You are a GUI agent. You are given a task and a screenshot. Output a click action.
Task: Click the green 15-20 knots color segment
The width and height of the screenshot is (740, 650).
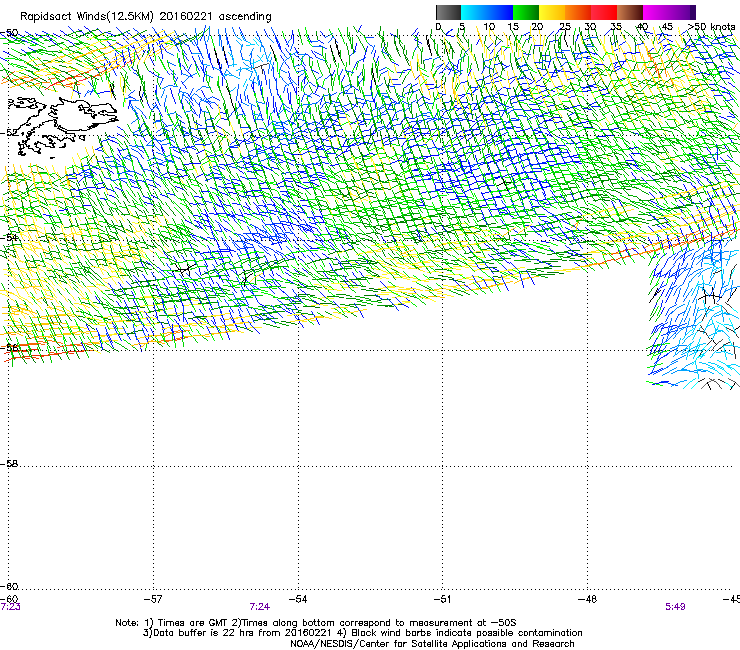click(526, 12)
